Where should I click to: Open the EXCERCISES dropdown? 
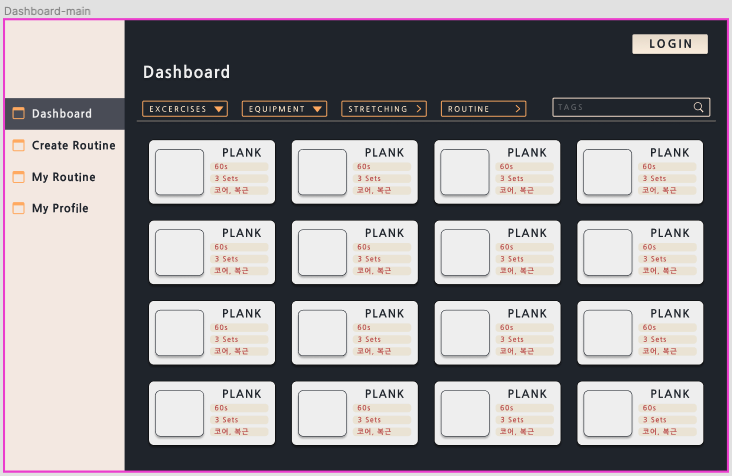(x=185, y=109)
